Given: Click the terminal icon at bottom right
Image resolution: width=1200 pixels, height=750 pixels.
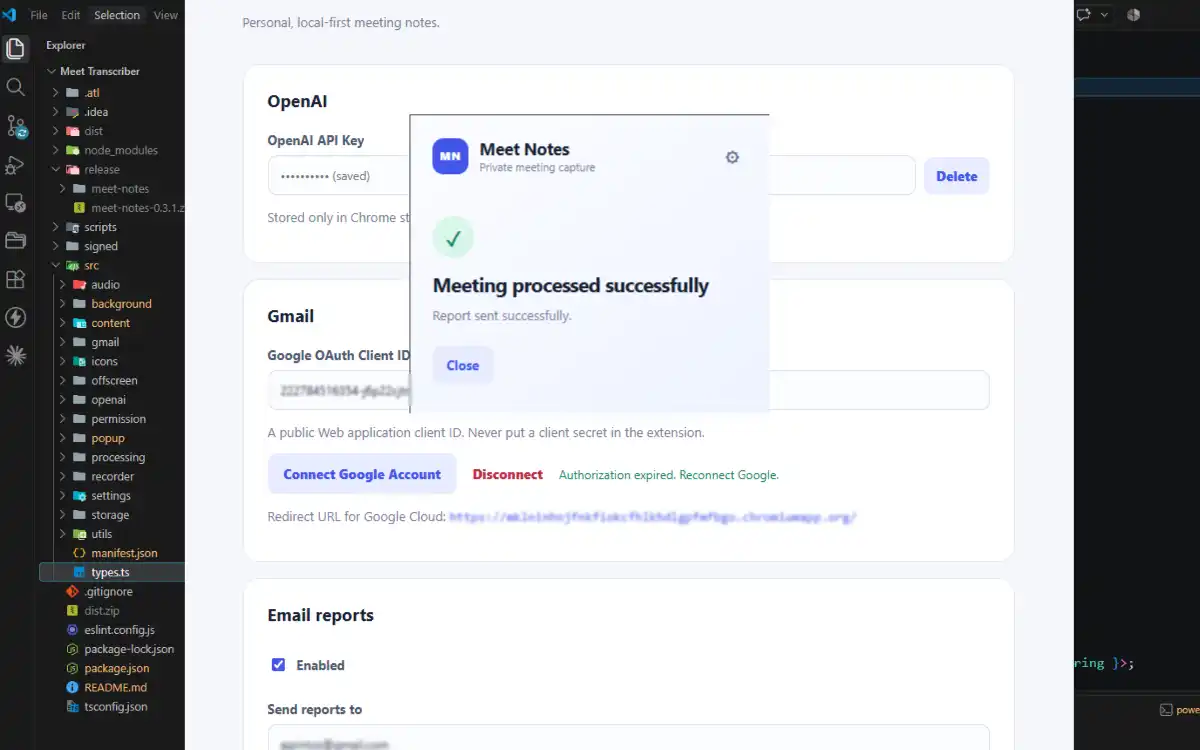Looking at the screenshot, I should (1166, 710).
